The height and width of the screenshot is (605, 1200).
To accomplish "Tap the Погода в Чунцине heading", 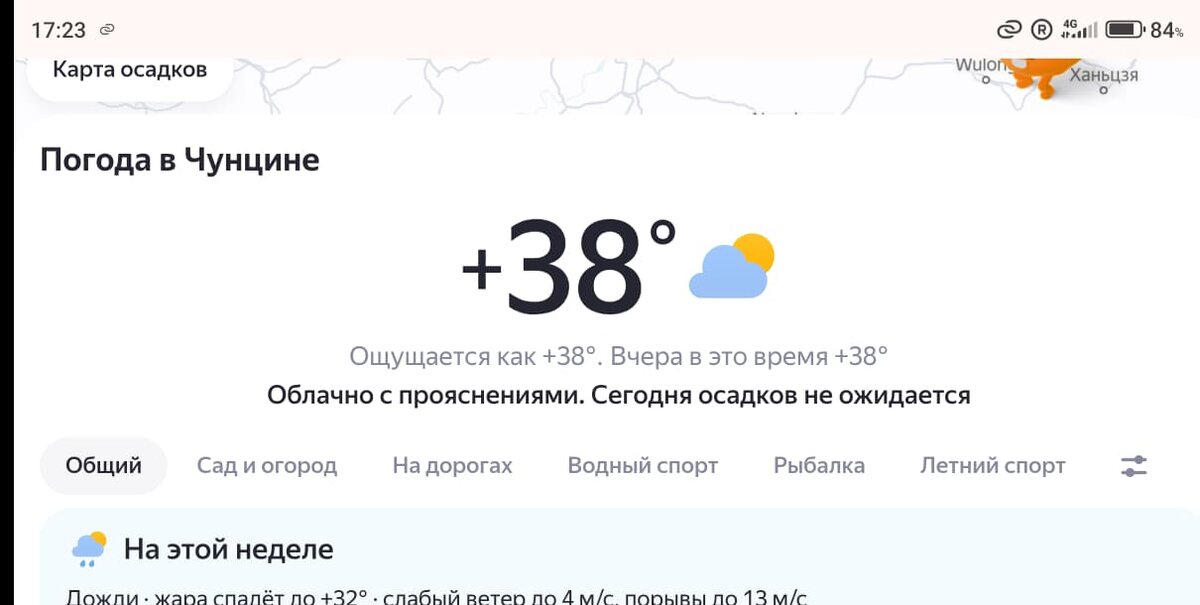I will coord(180,159).
